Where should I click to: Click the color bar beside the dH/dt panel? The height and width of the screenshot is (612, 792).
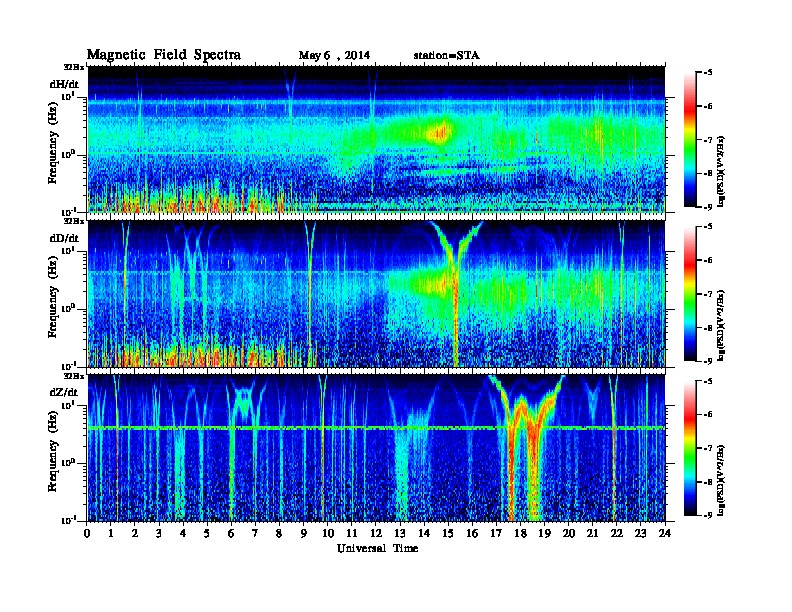pyautogui.click(x=689, y=140)
